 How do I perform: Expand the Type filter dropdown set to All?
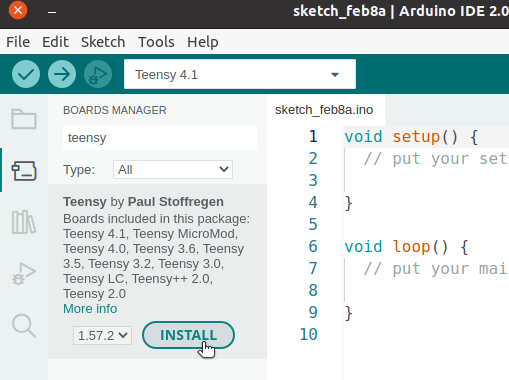(173, 170)
